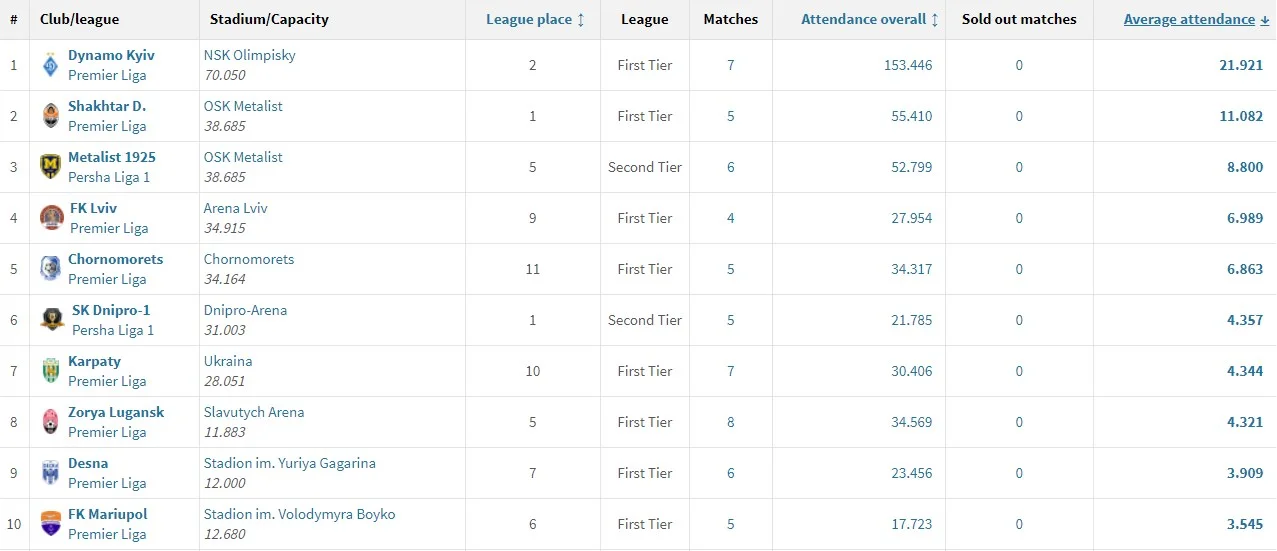Image resolution: width=1277 pixels, height=551 pixels.
Task: Open Persha Liga 1 link under Metalist 1925
Action: pyautogui.click(x=109, y=177)
